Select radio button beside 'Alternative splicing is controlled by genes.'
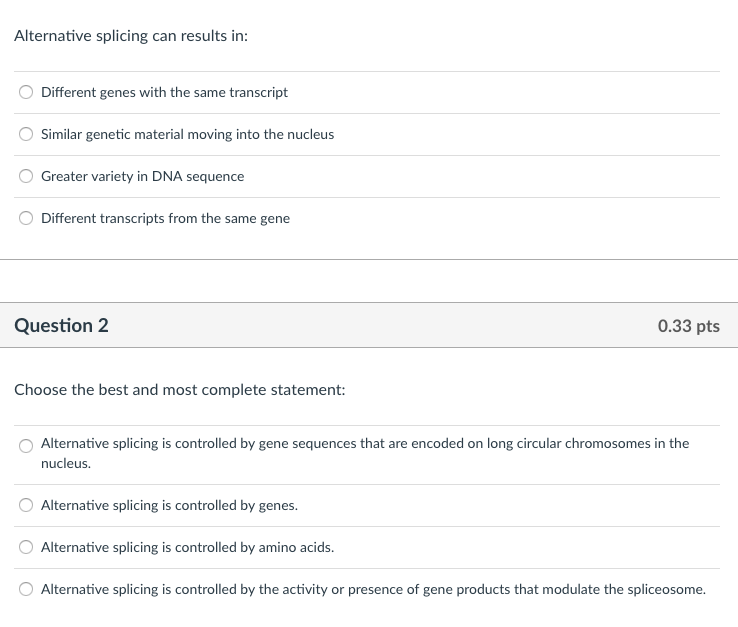This screenshot has height=627, width=738. tap(27, 506)
